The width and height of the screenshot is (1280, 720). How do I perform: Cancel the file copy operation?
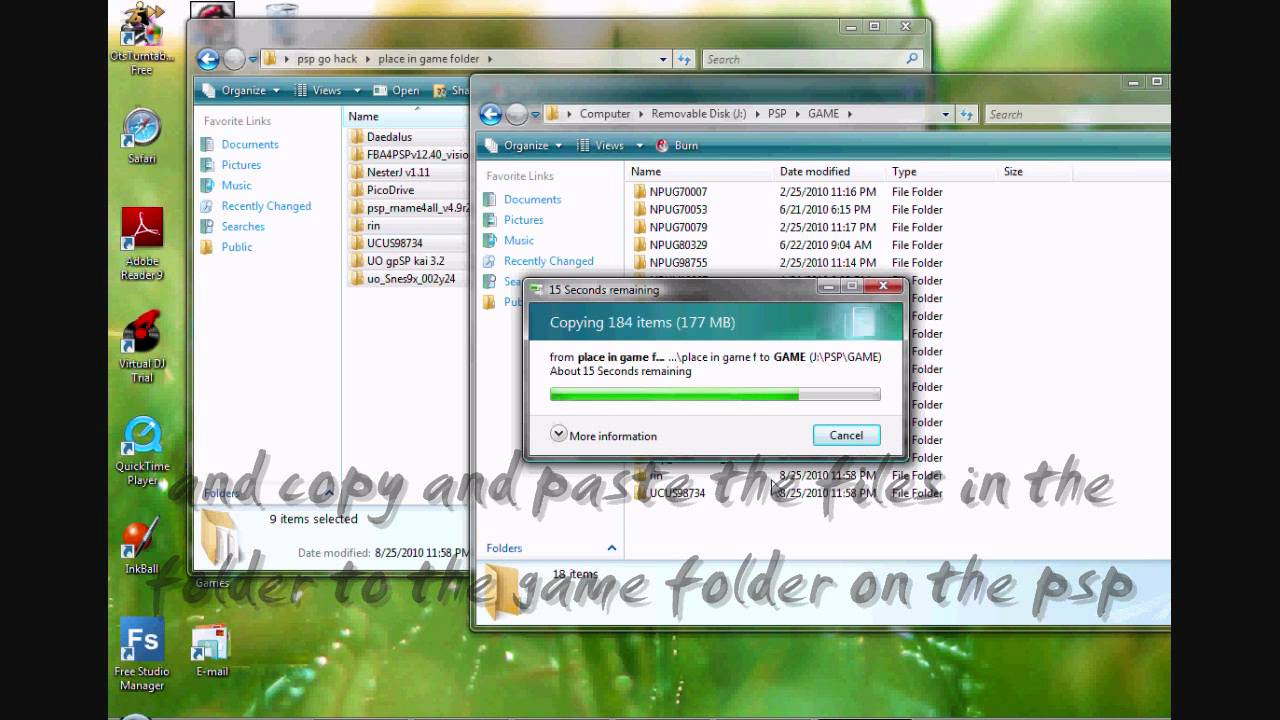pos(846,435)
